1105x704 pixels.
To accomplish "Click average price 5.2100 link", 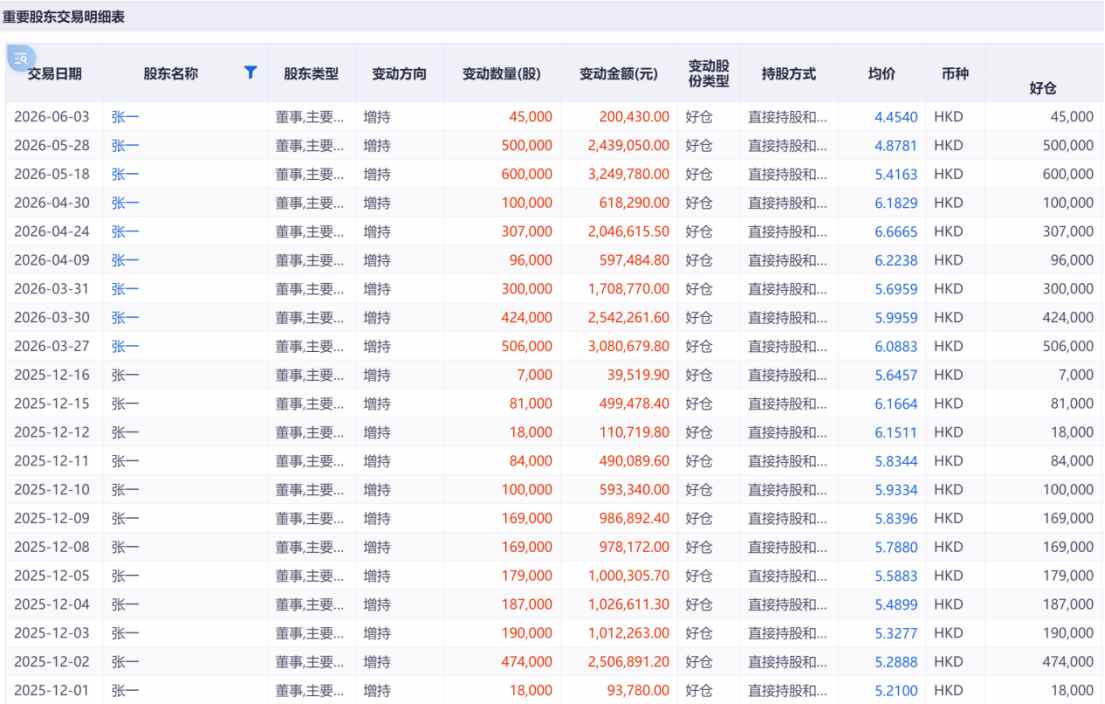I will (x=896, y=691).
